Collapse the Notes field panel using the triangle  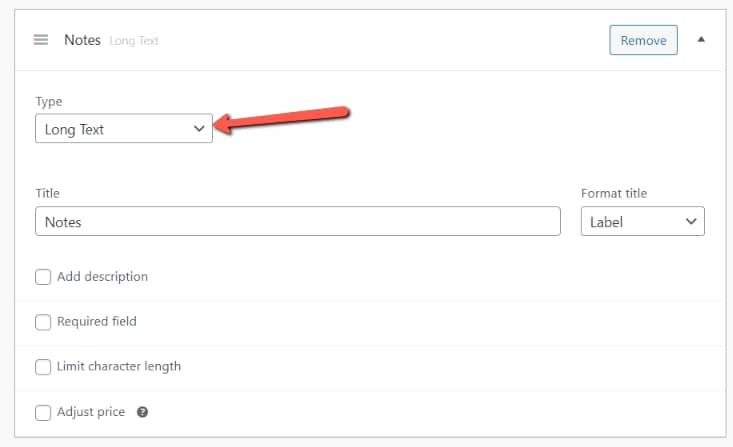pyautogui.click(x=700, y=40)
